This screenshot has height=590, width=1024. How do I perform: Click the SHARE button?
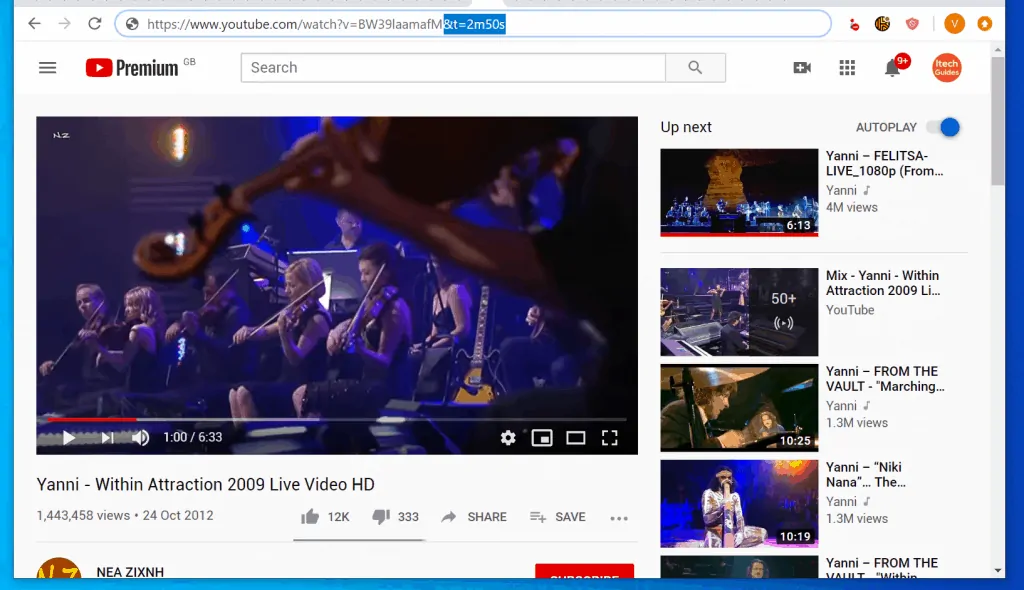tap(474, 517)
